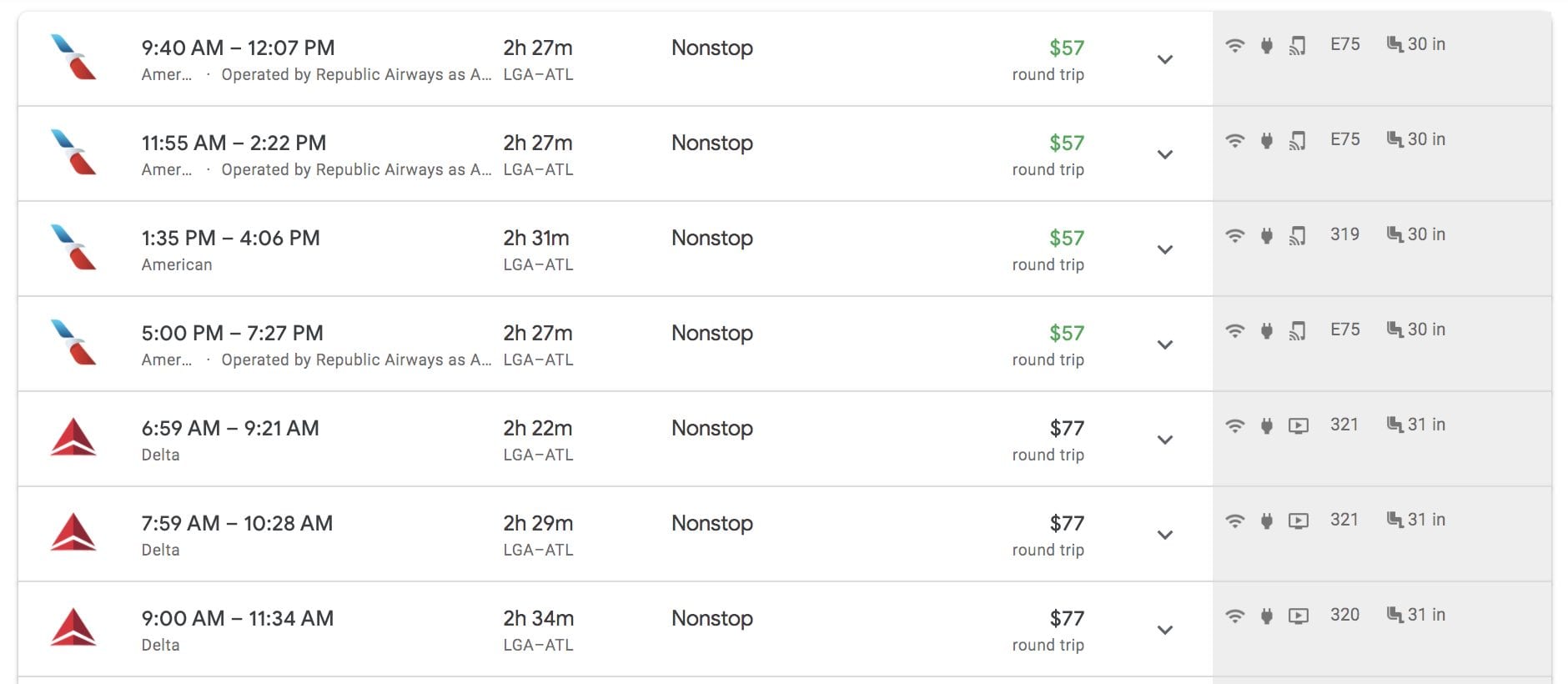This screenshot has height=684, width=1568.
Task: Click power outlet icon on 9:00 AM Delta flight
Action: [1267, 616]
